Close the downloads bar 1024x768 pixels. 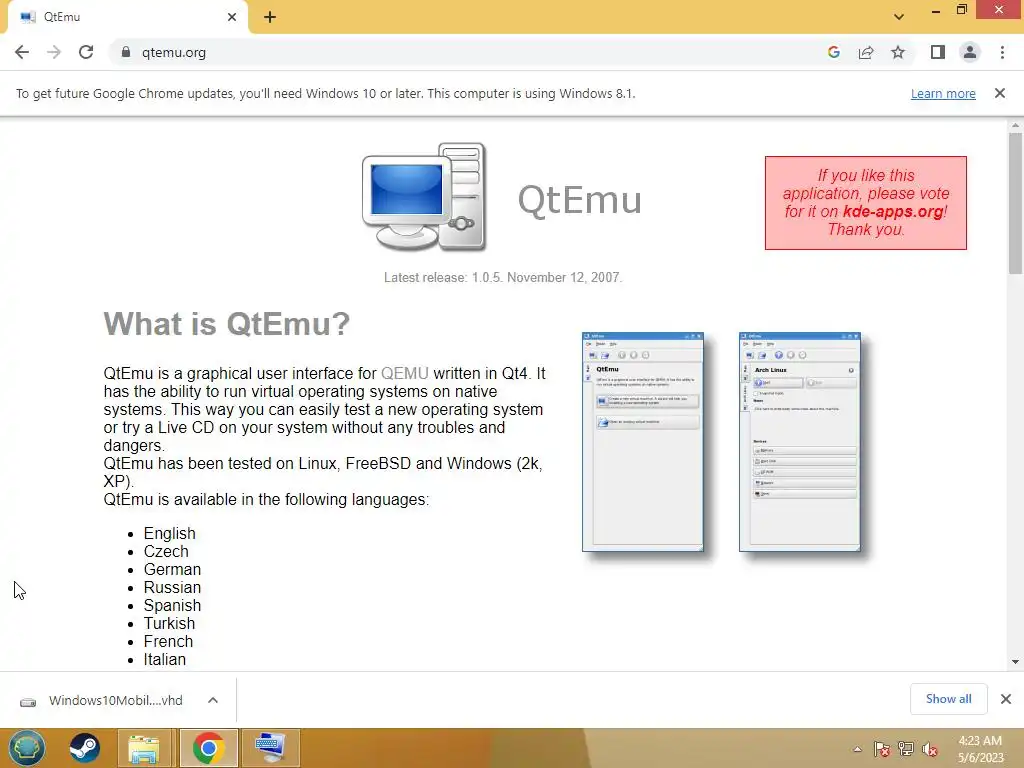[1006, 699]
